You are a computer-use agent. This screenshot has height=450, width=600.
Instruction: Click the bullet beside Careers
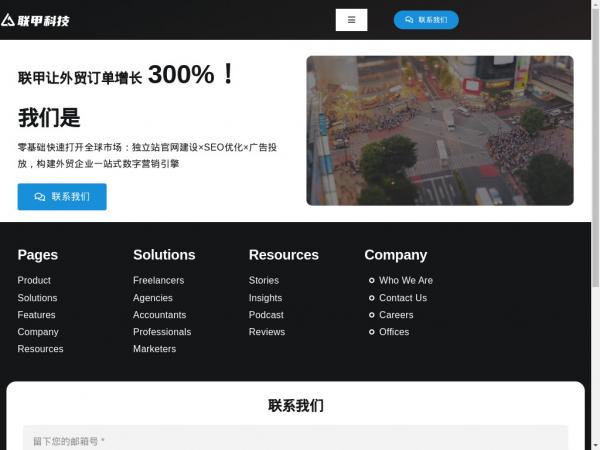[x=371, y=315]
